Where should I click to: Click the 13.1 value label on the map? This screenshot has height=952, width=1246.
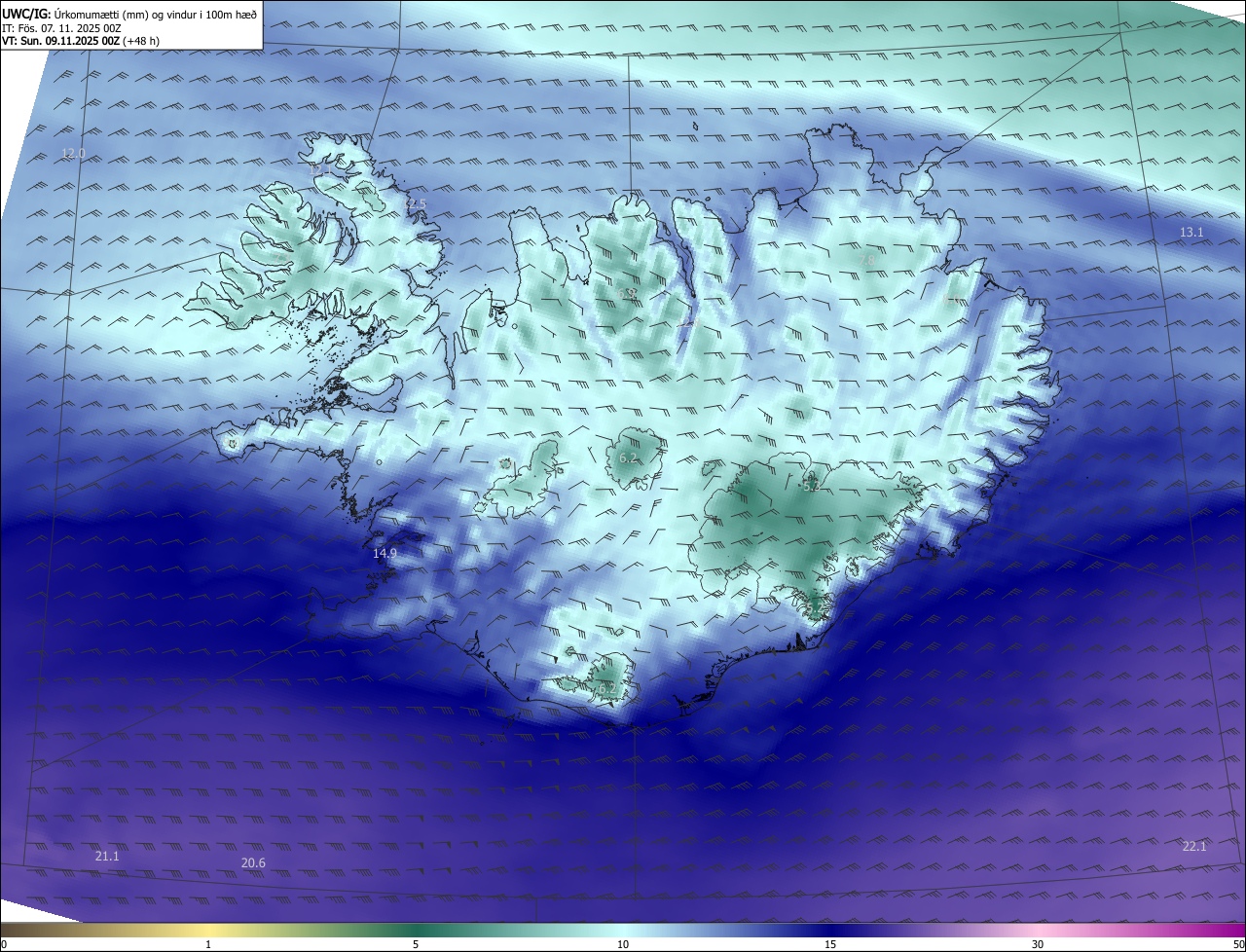point(1191,232)
